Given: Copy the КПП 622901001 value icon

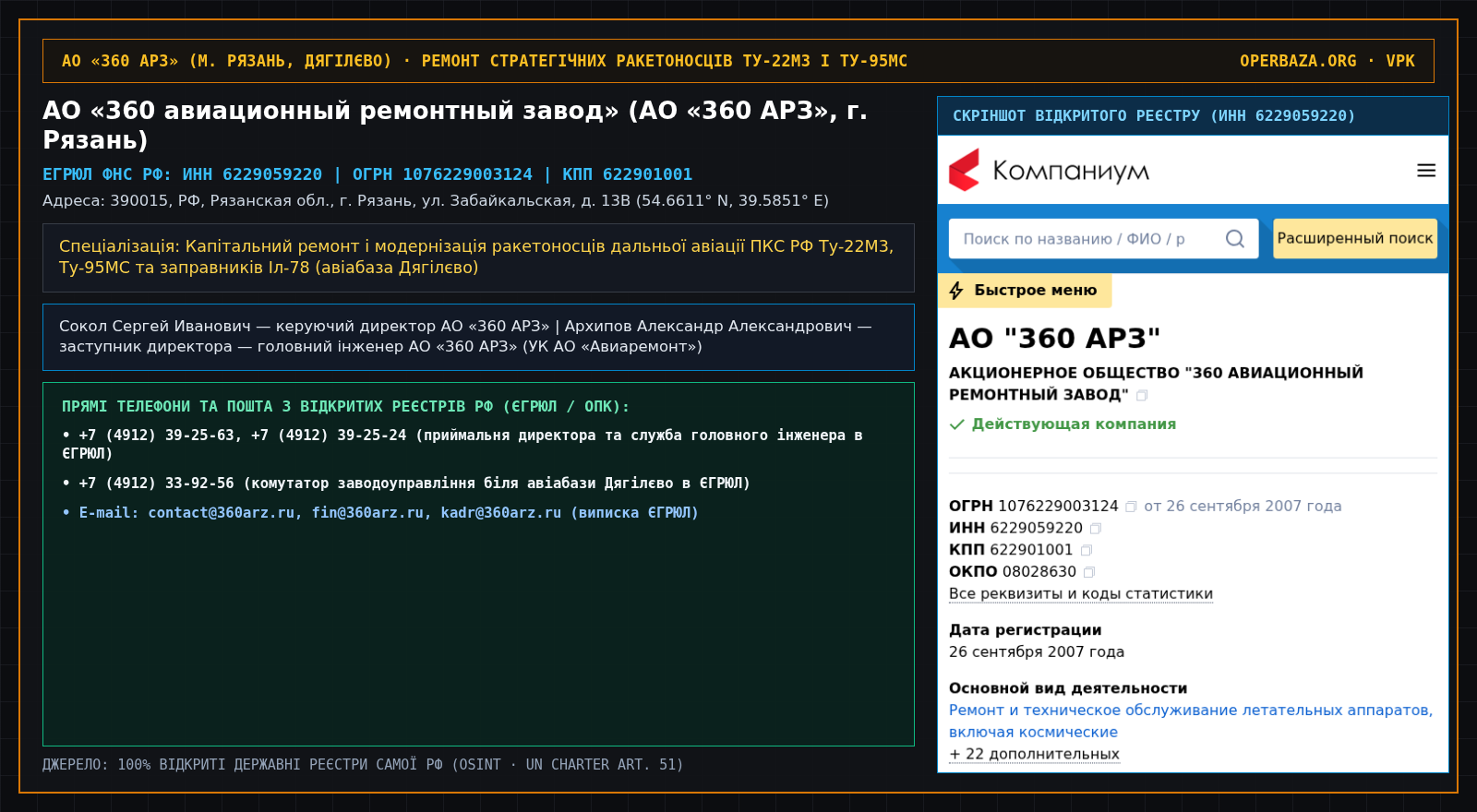Looking at the screenshot, I should 1087,551.
